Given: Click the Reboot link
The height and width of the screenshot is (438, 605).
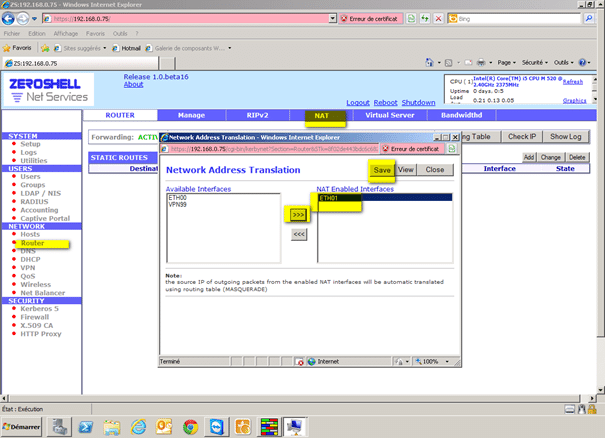Looking at the screenshot, I should click(x=385, y=103).
